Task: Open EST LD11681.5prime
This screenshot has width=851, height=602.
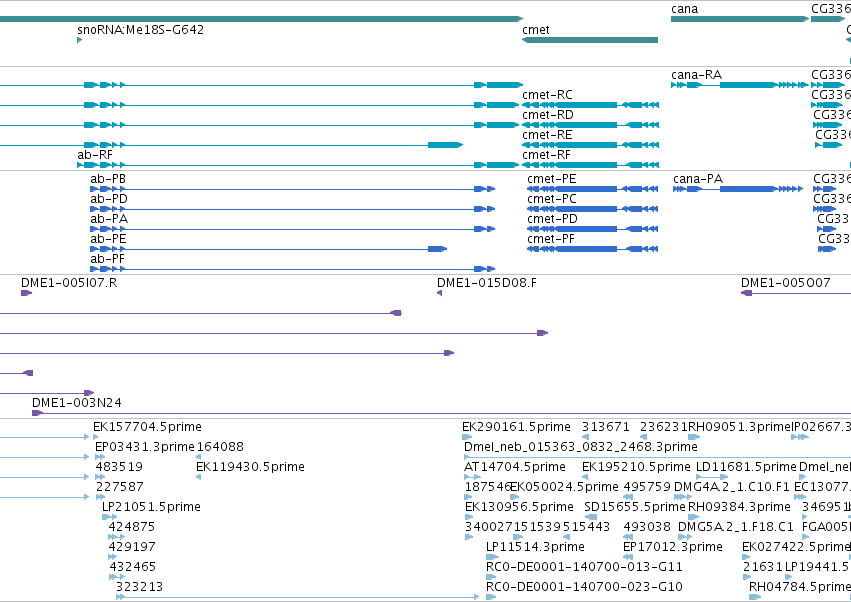Action: pos(746,467)
